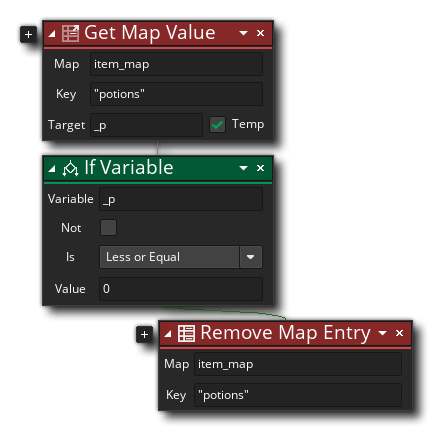Delete the If Variable action
This screenshot has height=431, width=433.
260,168
